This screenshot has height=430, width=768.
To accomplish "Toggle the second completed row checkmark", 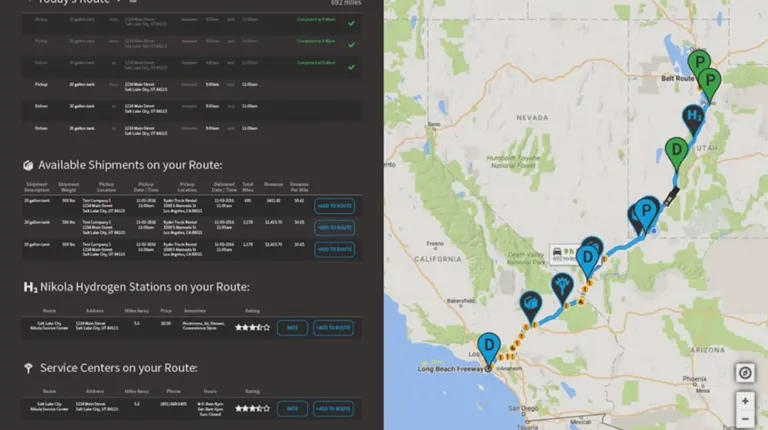I will (x=351, y=44).
